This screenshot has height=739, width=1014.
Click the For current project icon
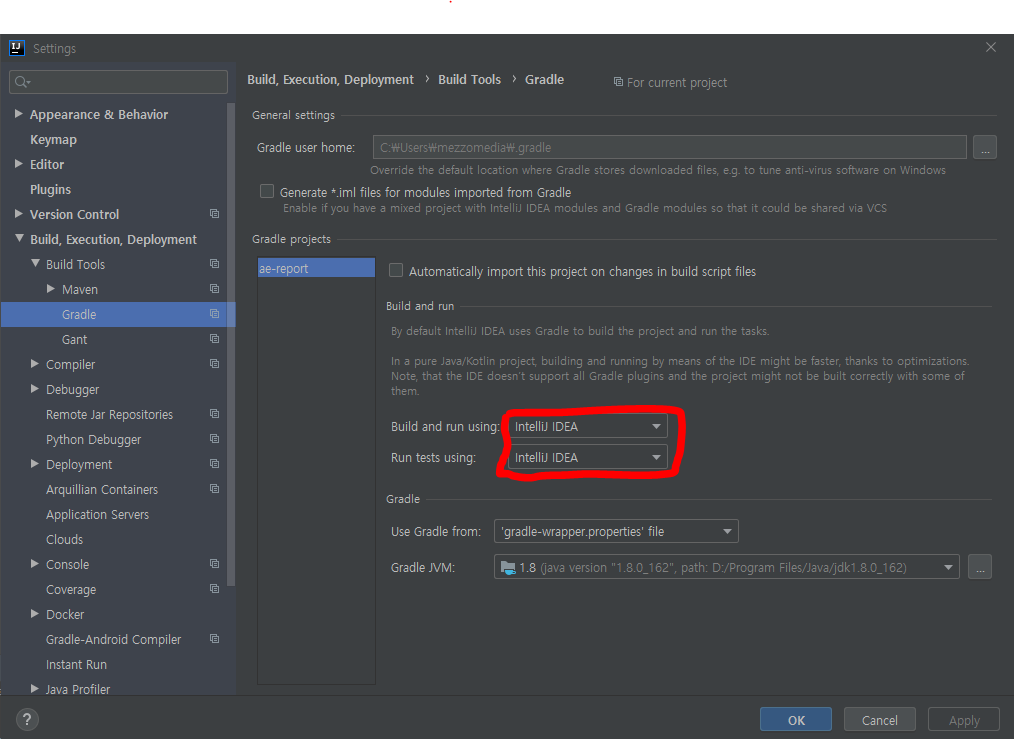point(618,82)
